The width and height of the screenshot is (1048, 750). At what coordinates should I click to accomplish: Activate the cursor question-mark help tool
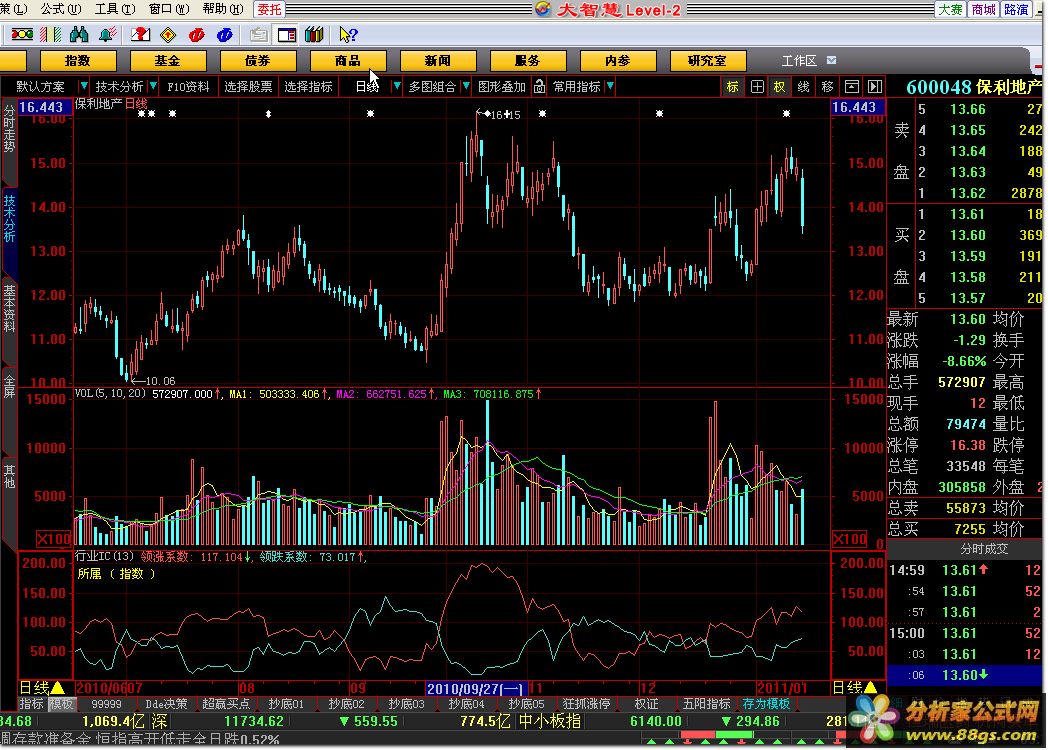(348, 34)
